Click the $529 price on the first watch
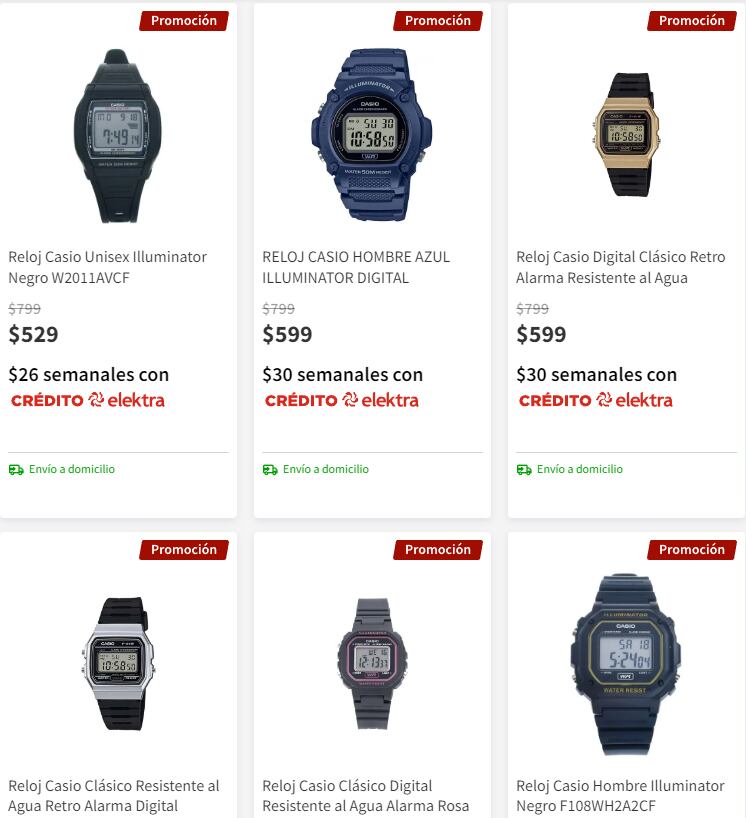Viewport: 746px width, 818px height. (x=33, y=334)
